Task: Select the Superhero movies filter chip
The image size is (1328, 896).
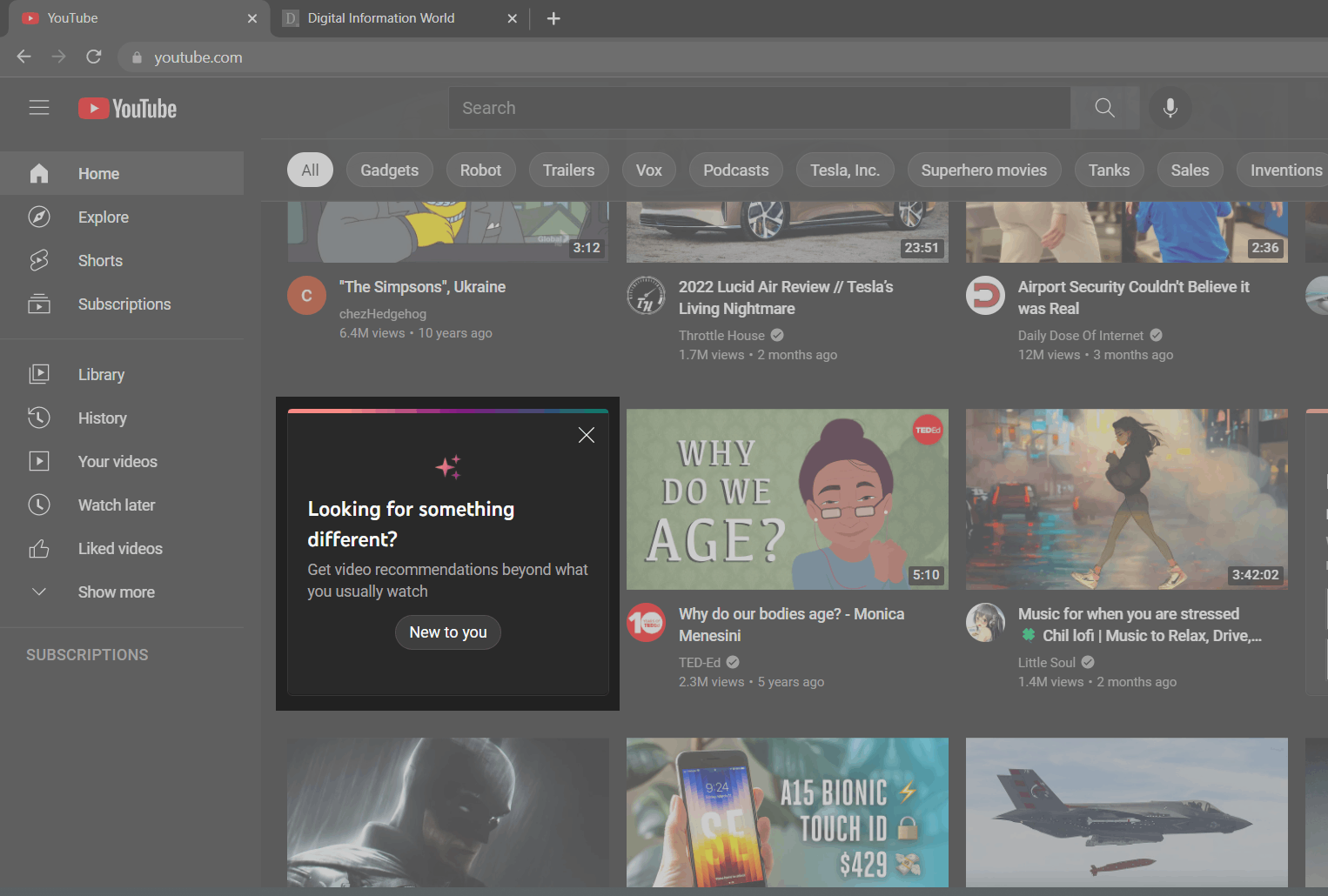Action: [983, 170]
